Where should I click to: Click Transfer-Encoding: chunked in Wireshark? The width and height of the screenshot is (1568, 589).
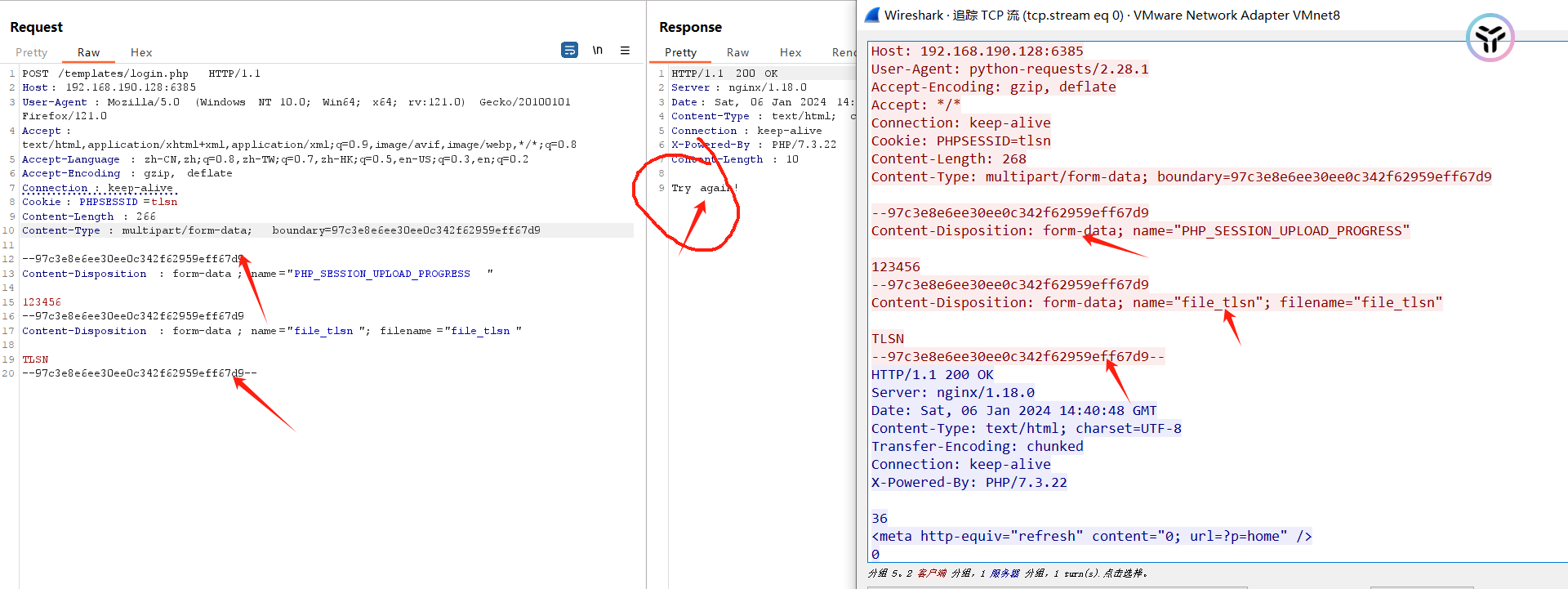tap(978, 446)
